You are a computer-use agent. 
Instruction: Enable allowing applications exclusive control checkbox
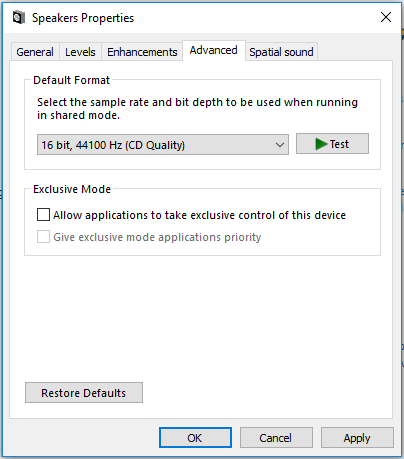click(43, 215)
